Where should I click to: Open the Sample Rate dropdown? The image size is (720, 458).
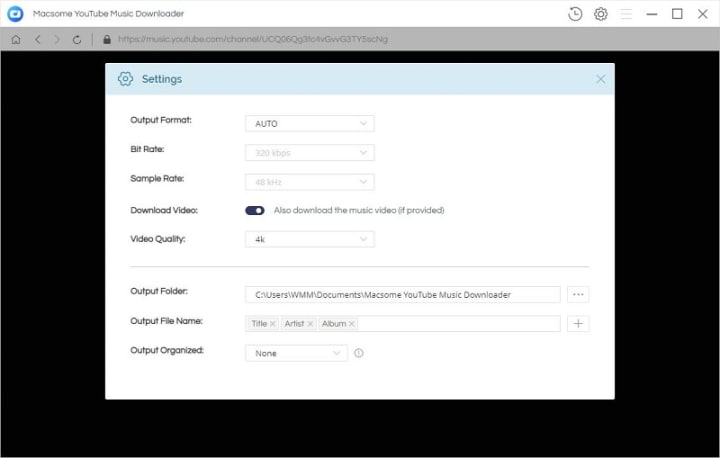(310, 182)
